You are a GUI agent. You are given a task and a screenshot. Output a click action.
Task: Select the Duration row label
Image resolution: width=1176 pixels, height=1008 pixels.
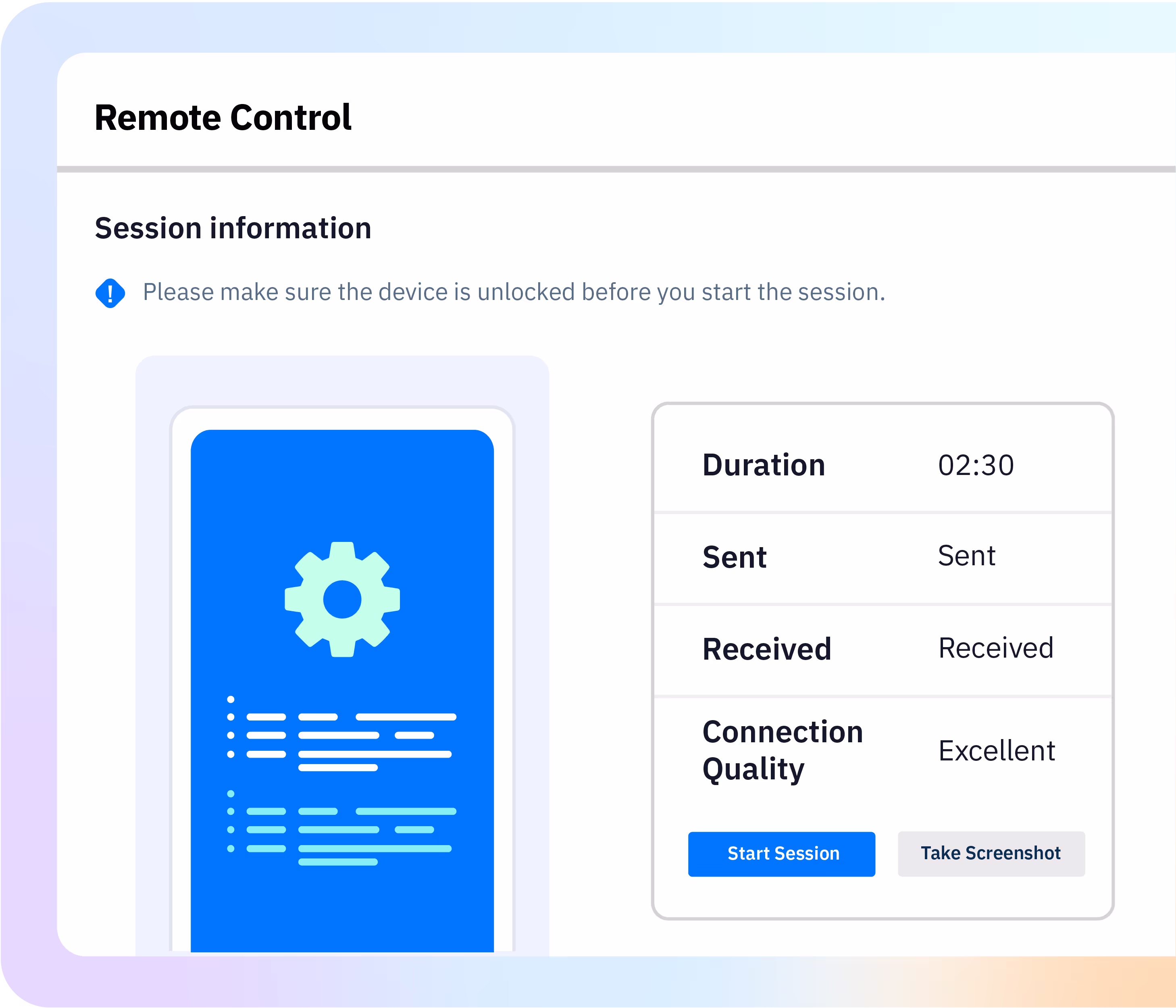click(764, 465)
